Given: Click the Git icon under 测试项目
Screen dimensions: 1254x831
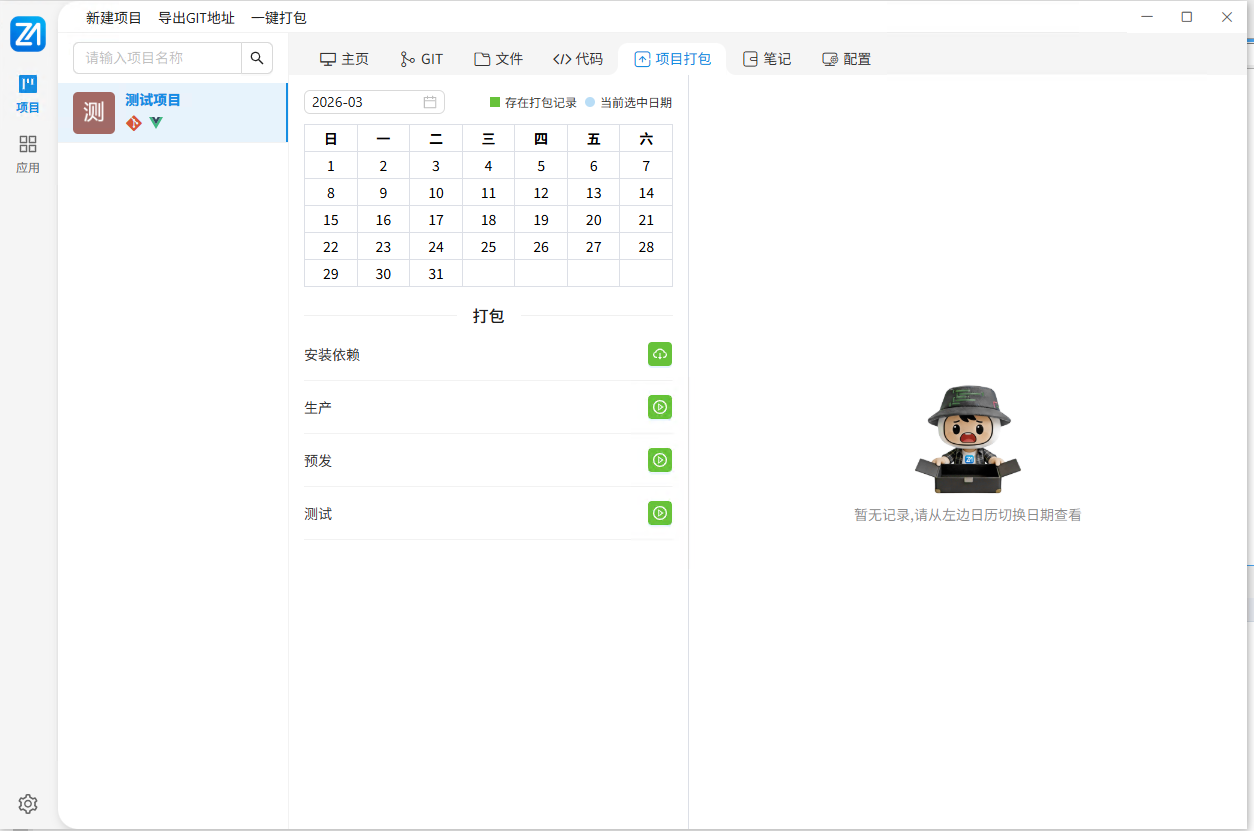Looking at the screenshot, I should 133,122.
